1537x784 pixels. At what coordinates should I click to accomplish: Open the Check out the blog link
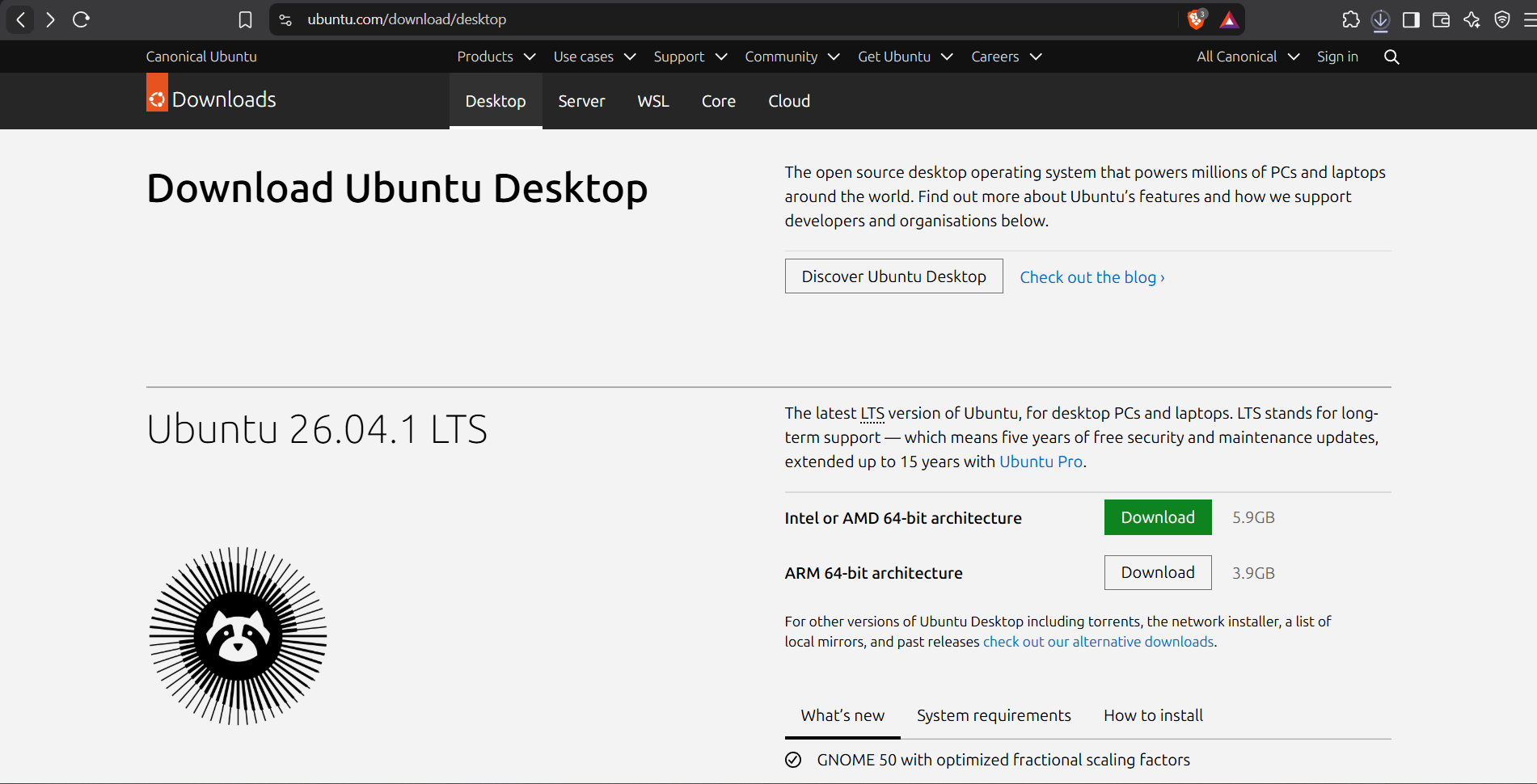click(x=1092, y=277)
